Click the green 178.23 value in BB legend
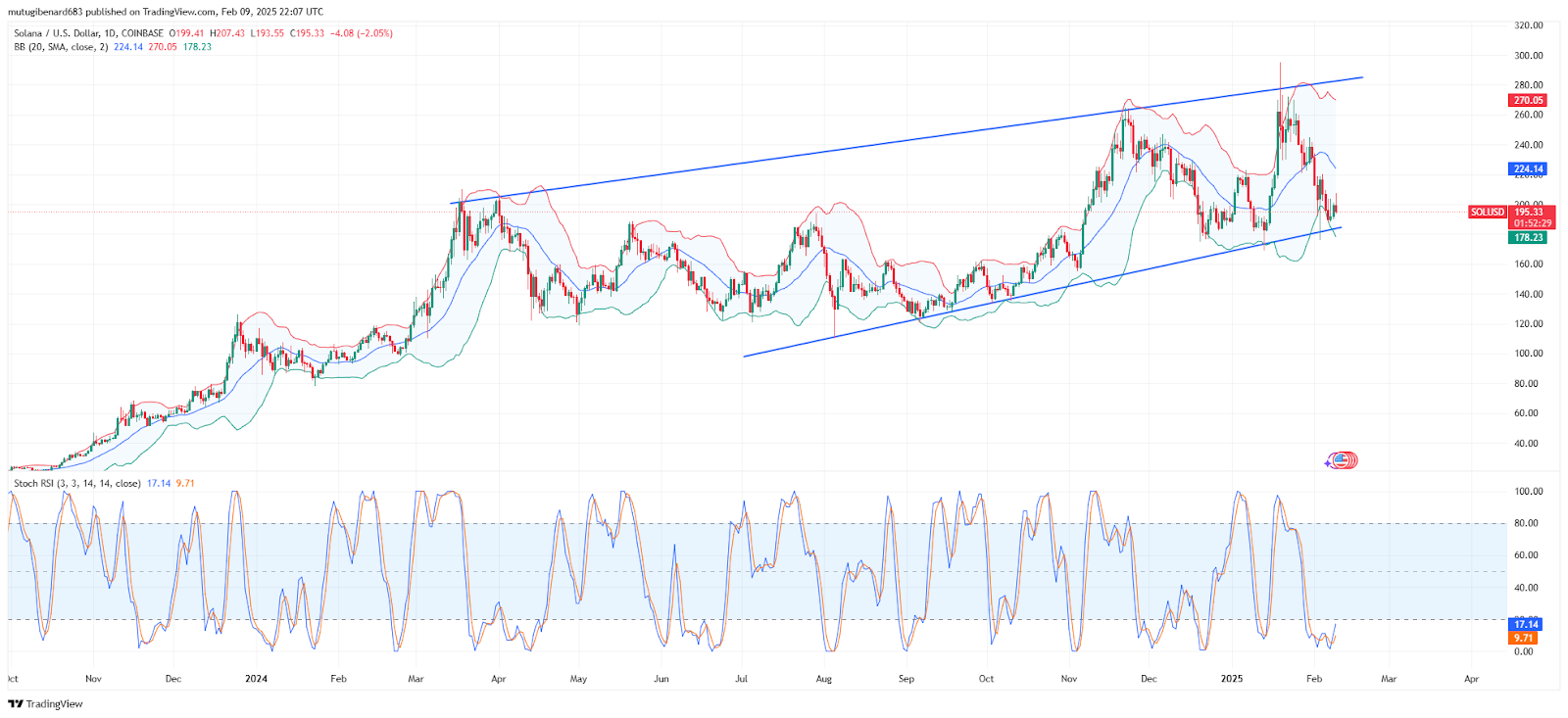The width and height of the screenshot is (1568, 718). coord(197,47)
